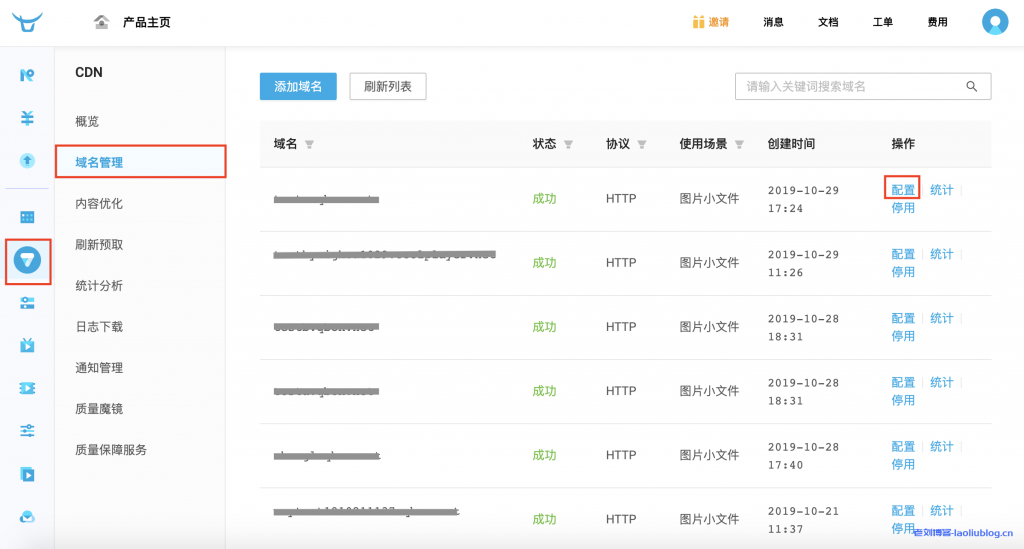
Task: Click the 刷新列表 button
Action: pos(388,86)
